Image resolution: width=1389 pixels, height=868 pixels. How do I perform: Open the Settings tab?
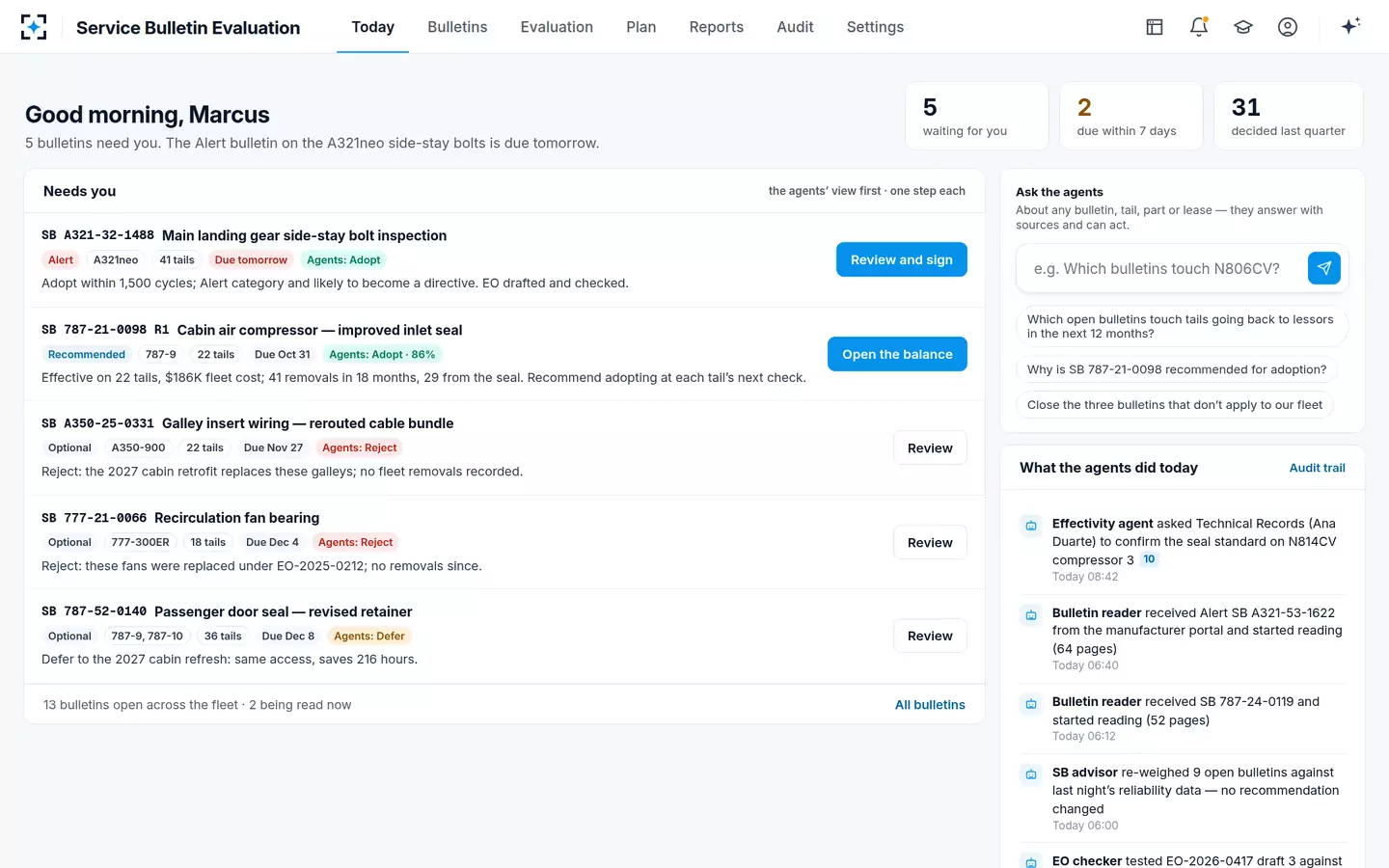pyautogui.click(x=875, y=27)
